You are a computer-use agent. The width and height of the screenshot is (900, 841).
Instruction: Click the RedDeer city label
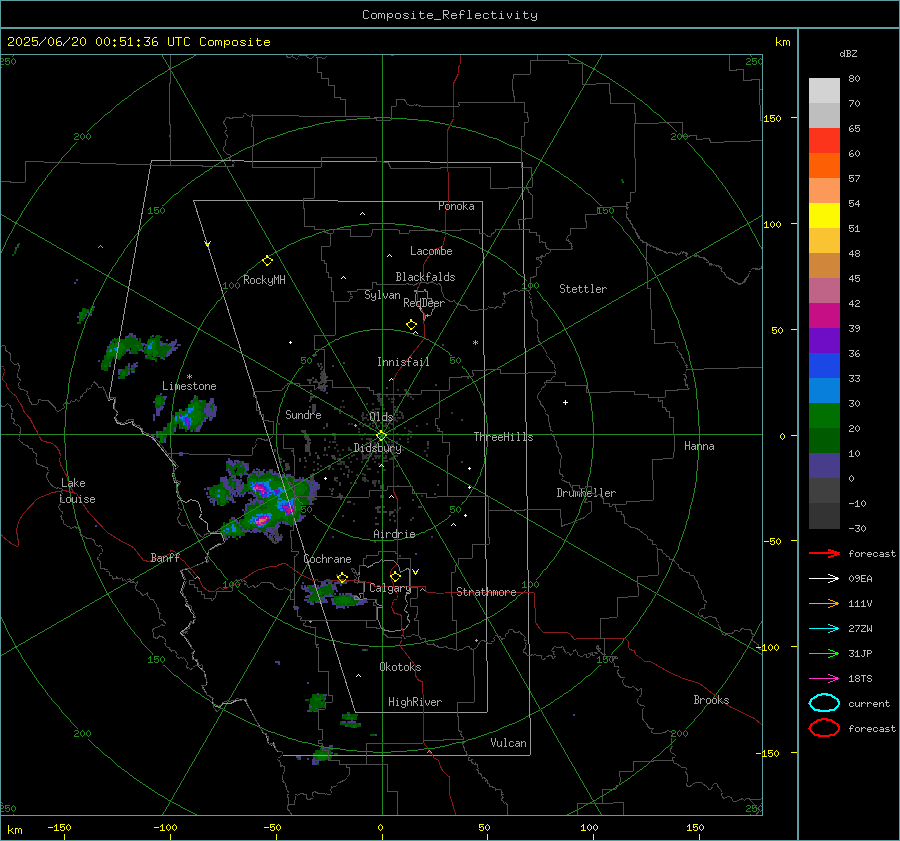[424, 303]
